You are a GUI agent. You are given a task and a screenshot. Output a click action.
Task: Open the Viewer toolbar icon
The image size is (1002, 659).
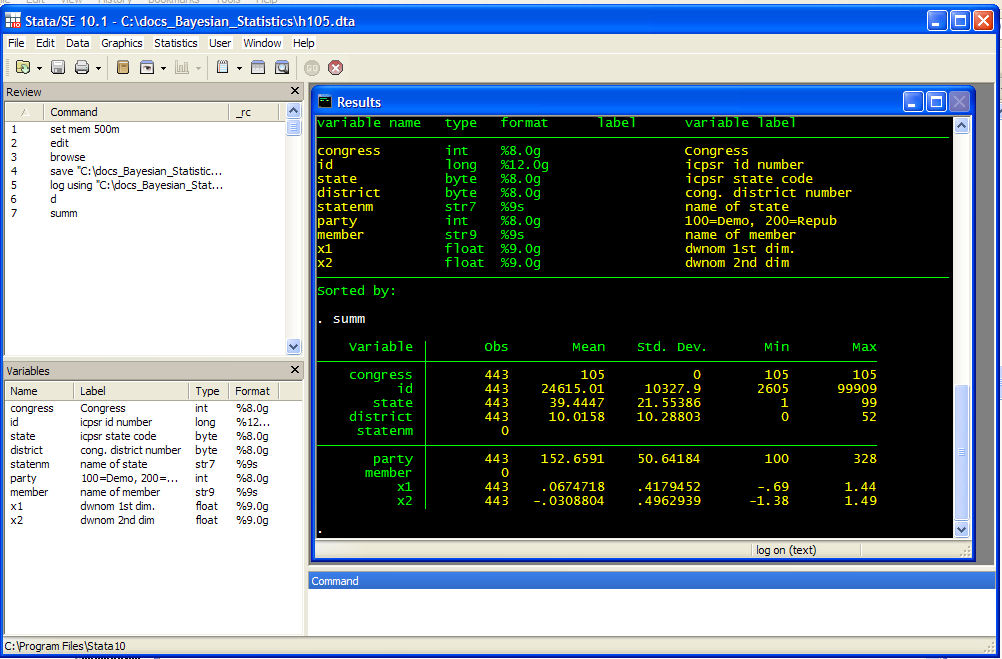[x=147, y=68]
